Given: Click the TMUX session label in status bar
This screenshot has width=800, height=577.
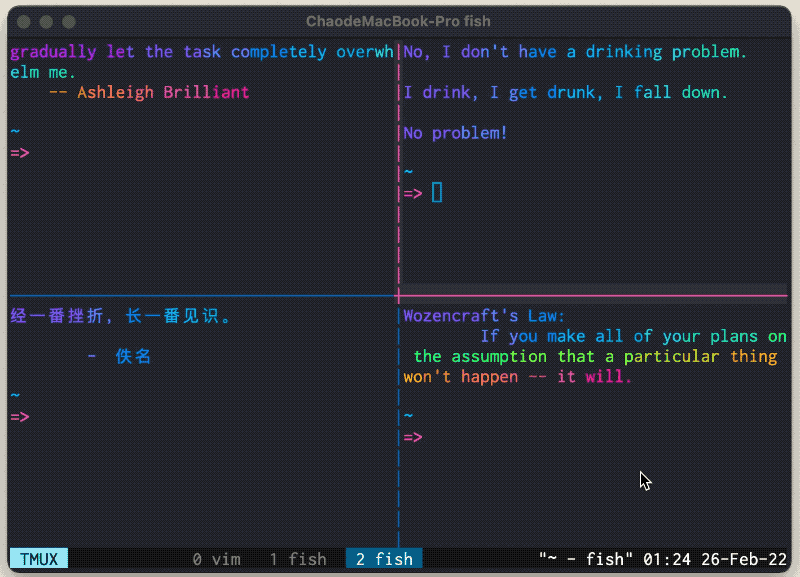Looking at the screenshot, I should [38, 559].
